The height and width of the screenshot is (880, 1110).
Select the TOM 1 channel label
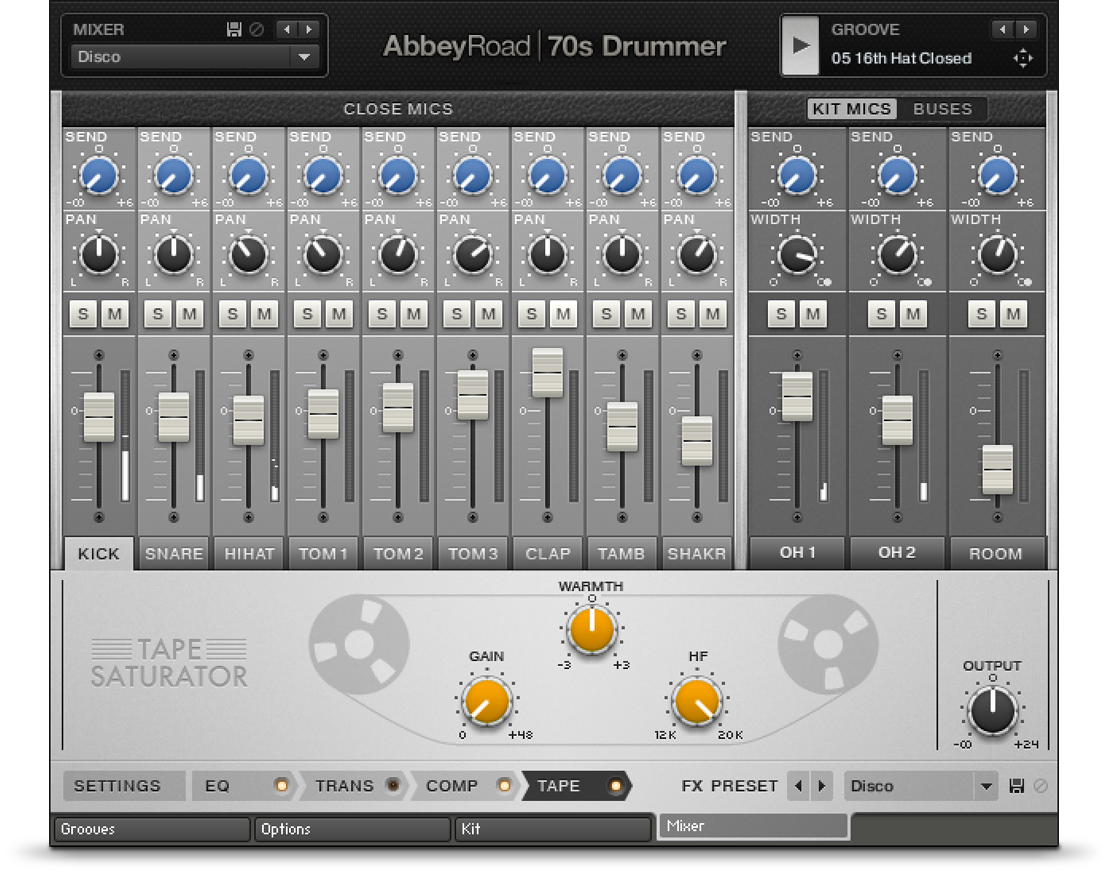point(324,554)
